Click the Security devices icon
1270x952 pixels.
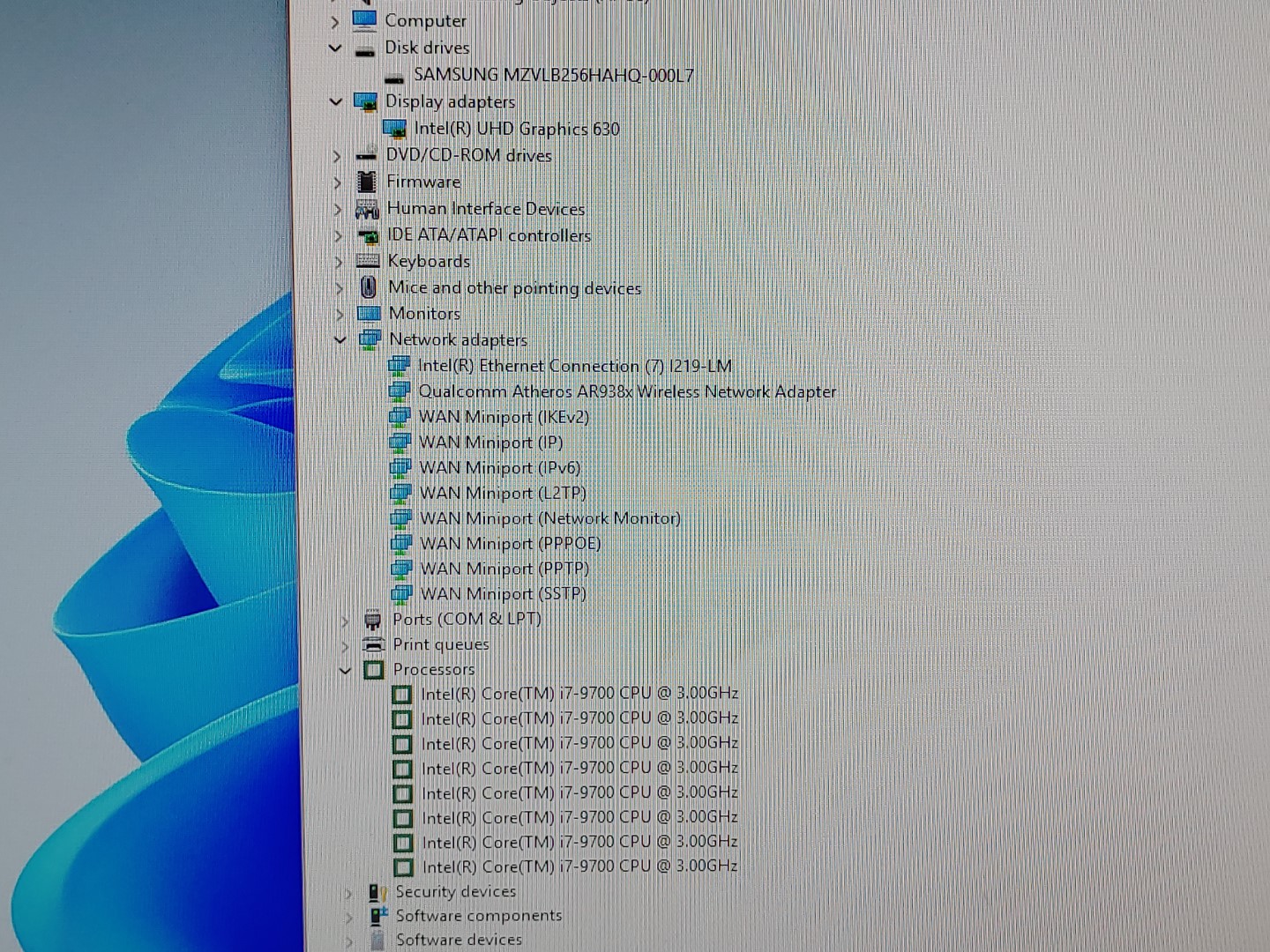(x=377, y=892)
